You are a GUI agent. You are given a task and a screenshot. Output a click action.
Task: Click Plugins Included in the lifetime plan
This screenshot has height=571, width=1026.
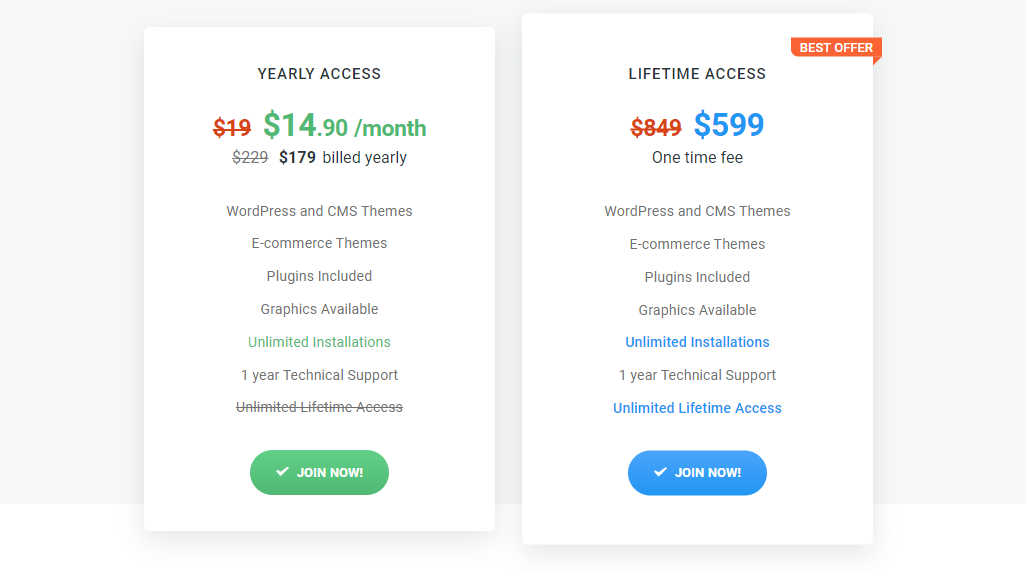pos(697,277)
